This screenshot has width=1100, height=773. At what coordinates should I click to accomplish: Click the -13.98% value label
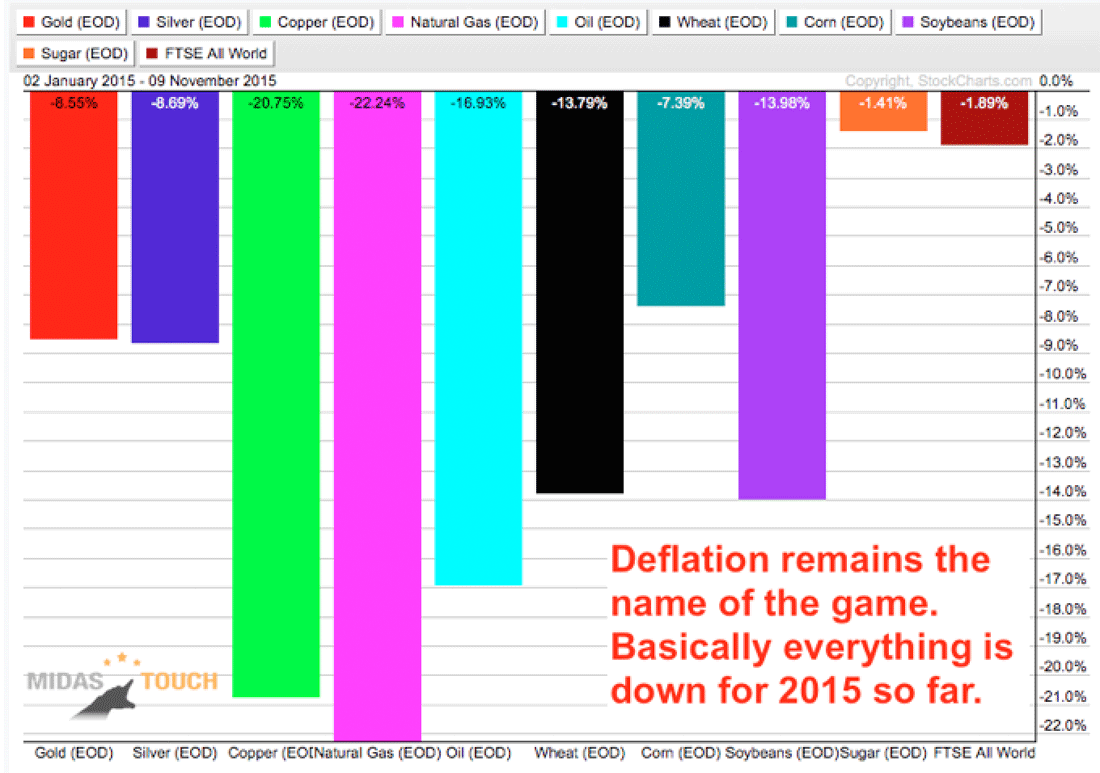(x=782, y=103)
